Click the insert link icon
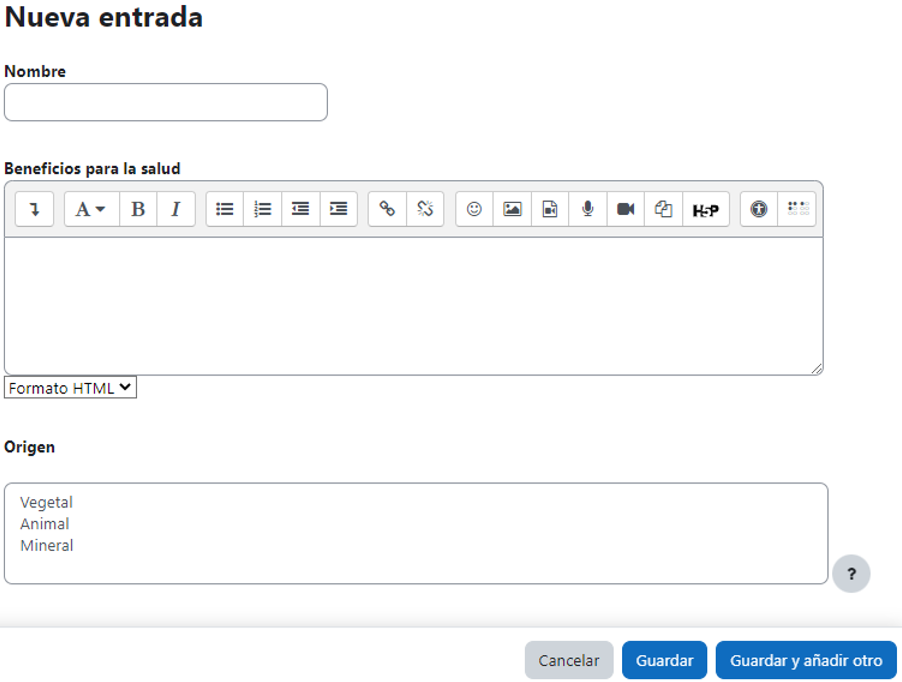Screen dimensions: 902x682 tap(387, 209)
